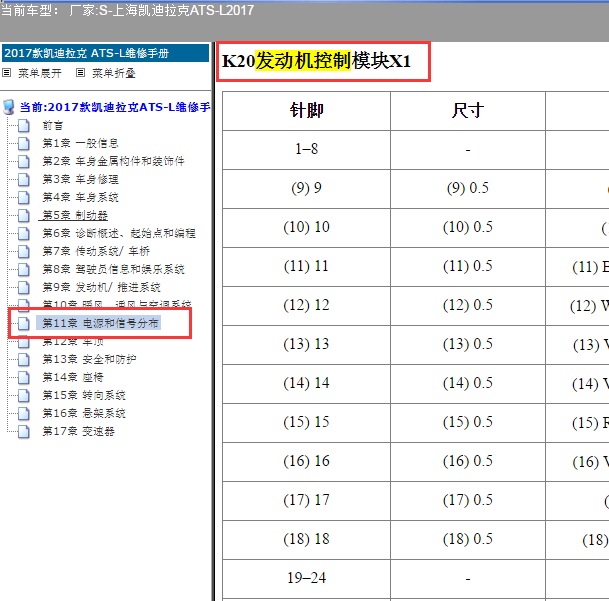The width and height of the screenshot is (609, 601).
Task: Click page icon beside 第9章 发动机/推进系统
Action: (24, 287)
